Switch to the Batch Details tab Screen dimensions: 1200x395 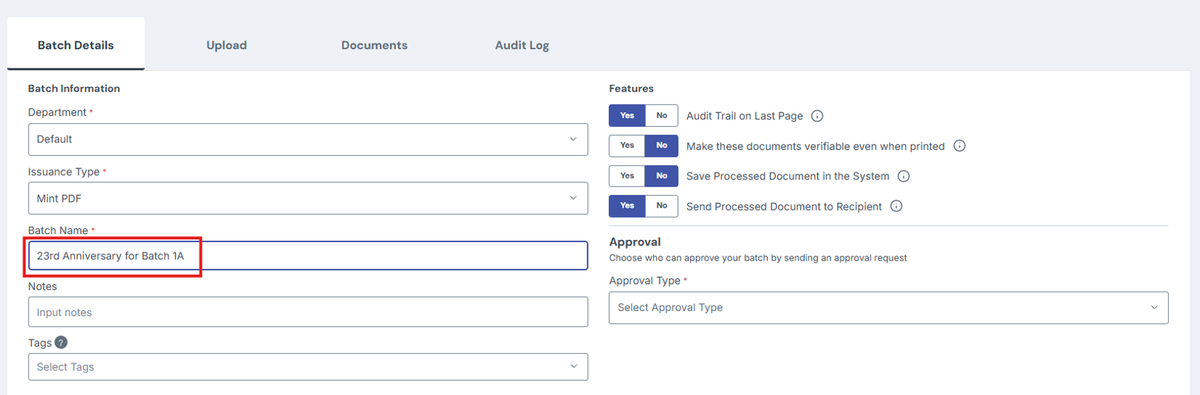pos(76,45)
